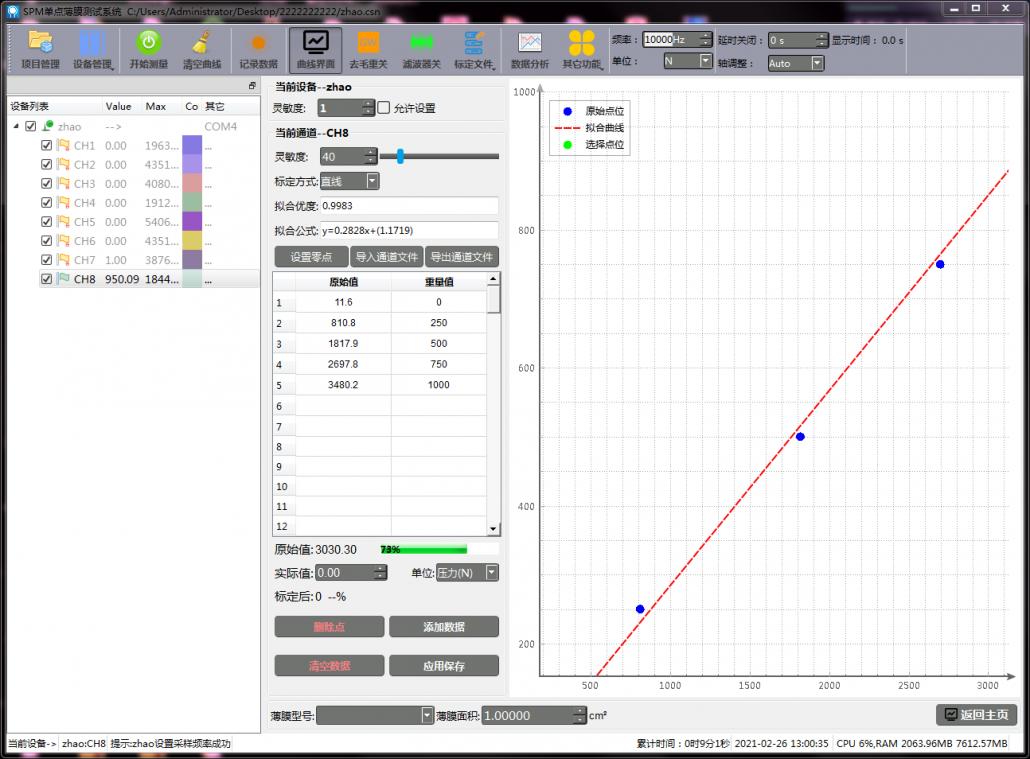Screen dimensions: 1030x759
Task: Click the 频率 10000Hz spinner arrows
Action: pos(705,39)
